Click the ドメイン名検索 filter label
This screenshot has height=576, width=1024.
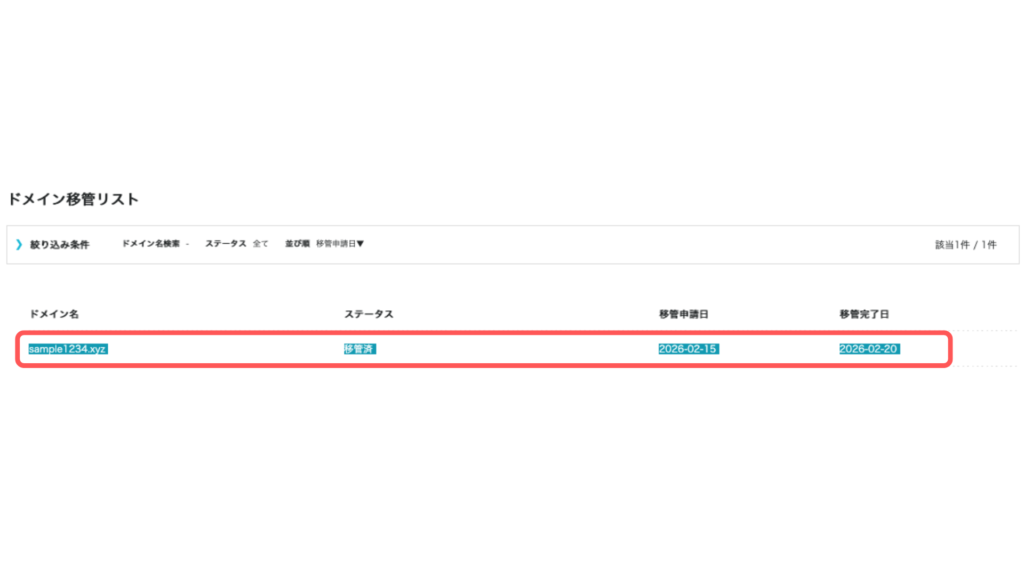(x=151, y=244)
